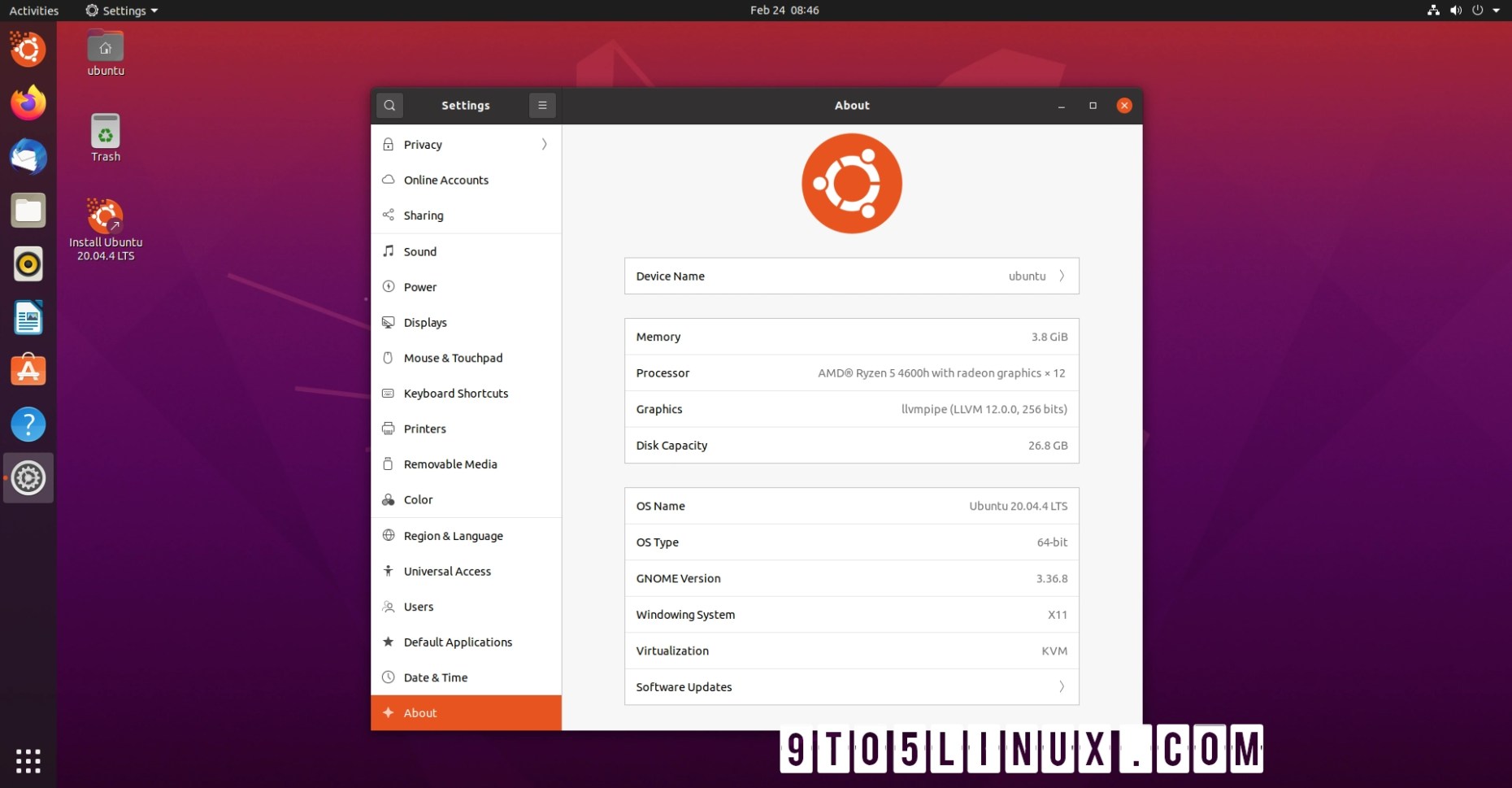This screenshot has height=788, width=1512.
Task: Click the Keyboard Shortcuts icon
Action: click(389, 393)
